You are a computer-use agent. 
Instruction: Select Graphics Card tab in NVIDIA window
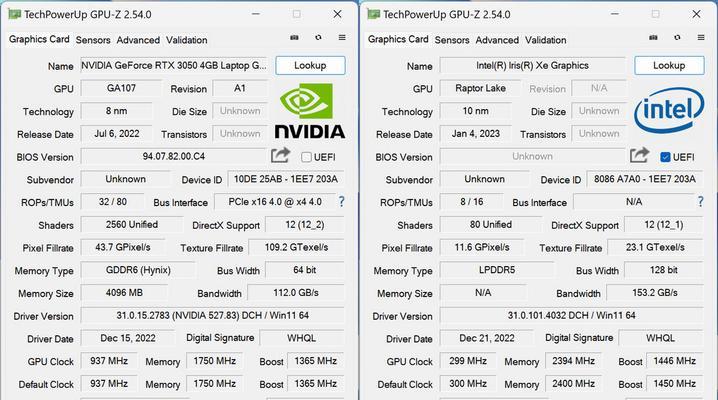[x=39, y=39]
